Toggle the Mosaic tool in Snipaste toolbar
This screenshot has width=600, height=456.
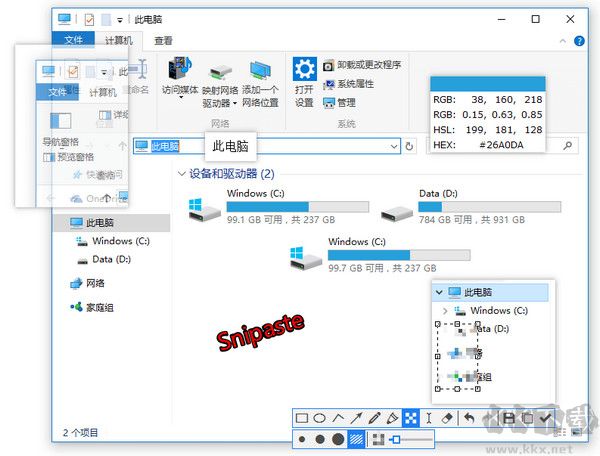(411, 418)
